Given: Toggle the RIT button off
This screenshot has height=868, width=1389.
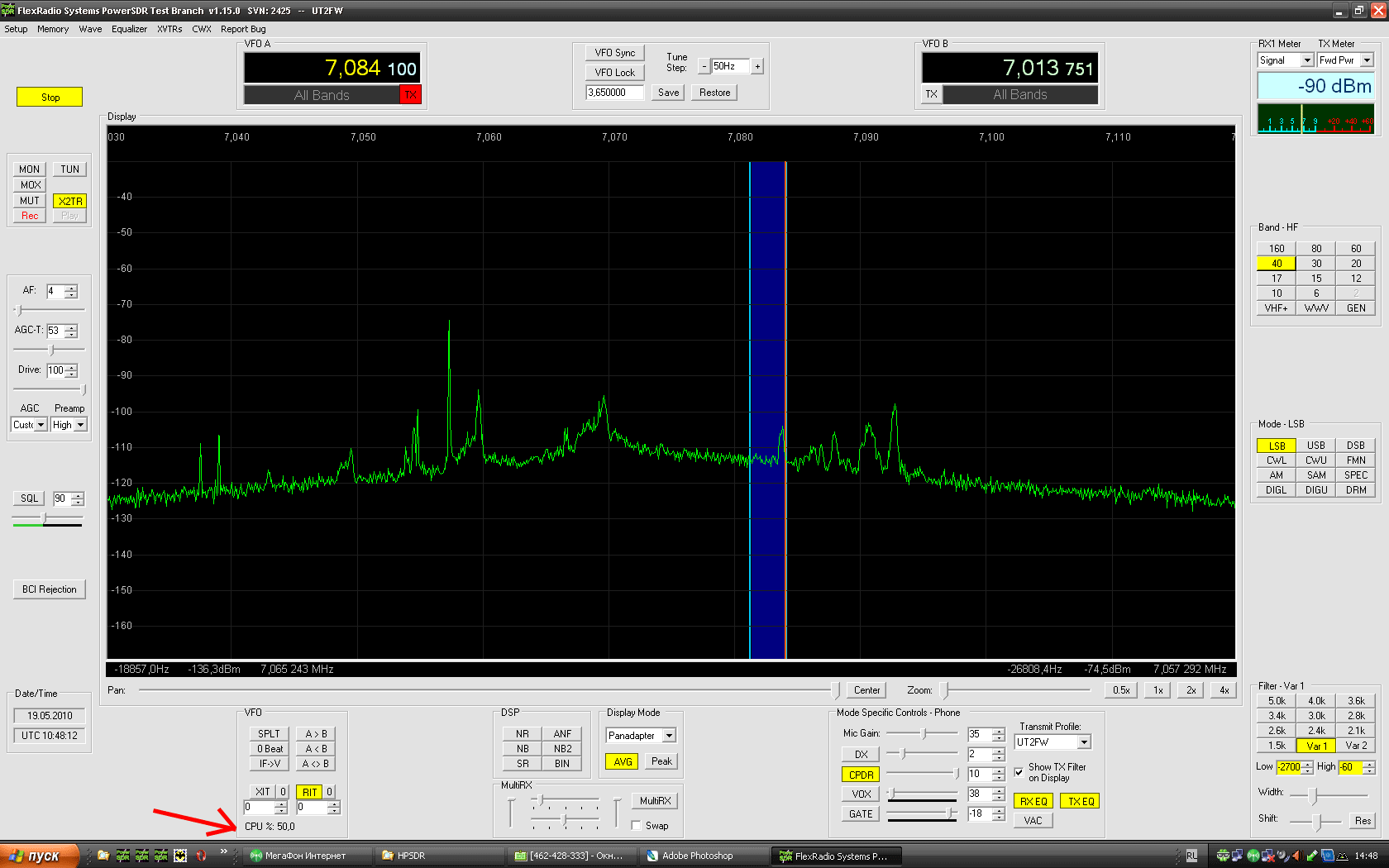Looking at the screenshot, I should click(x=309, y=792).
